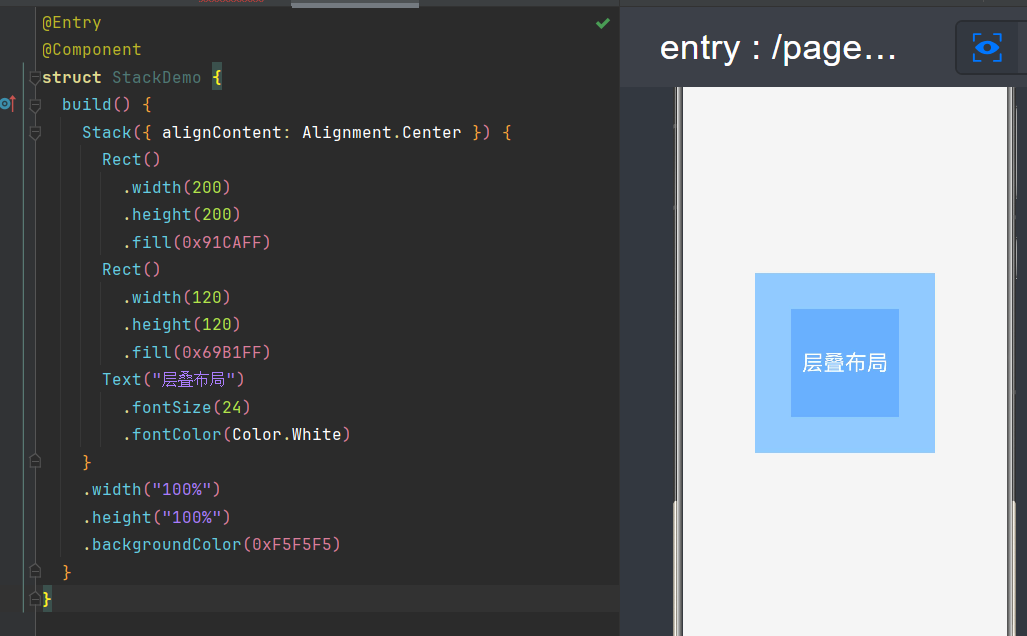Click the fold end marker at Stack's closing brace

(x=35, y=461)
